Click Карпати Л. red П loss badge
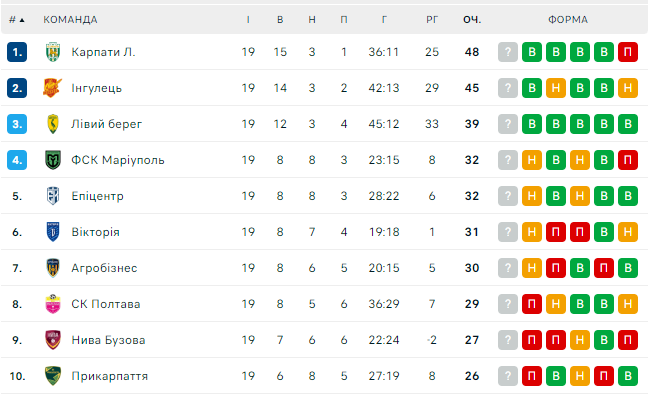 (628, 52)
